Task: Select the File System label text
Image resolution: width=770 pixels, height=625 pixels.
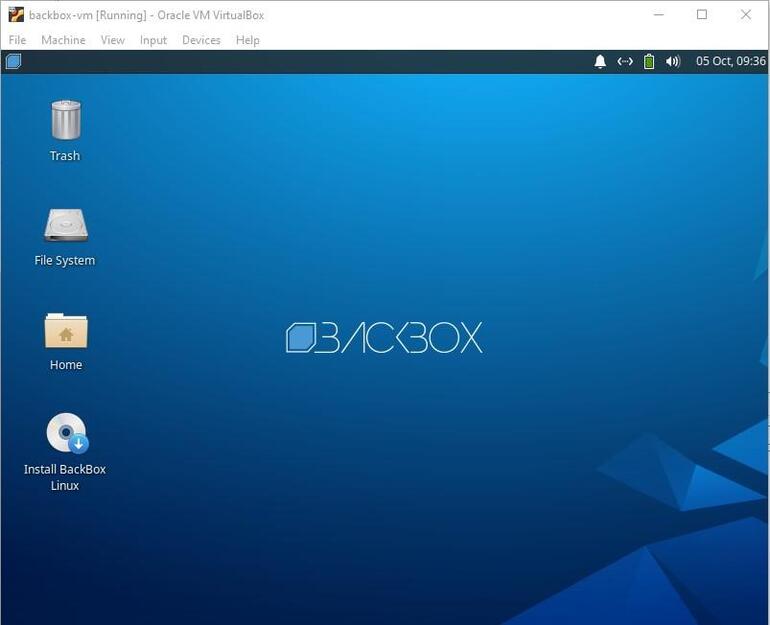Action: (65, 260)
